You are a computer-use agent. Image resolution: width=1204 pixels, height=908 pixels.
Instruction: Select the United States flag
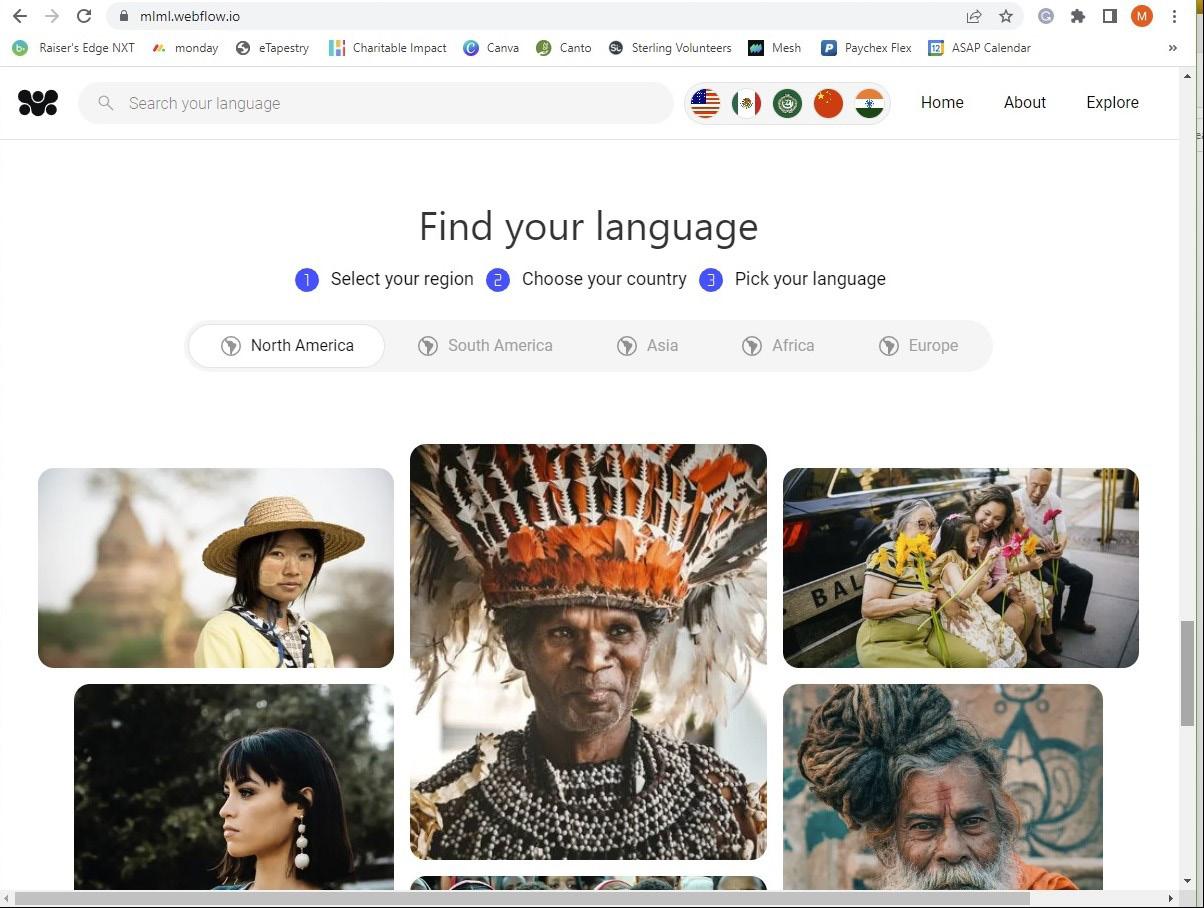click(705, 103)
